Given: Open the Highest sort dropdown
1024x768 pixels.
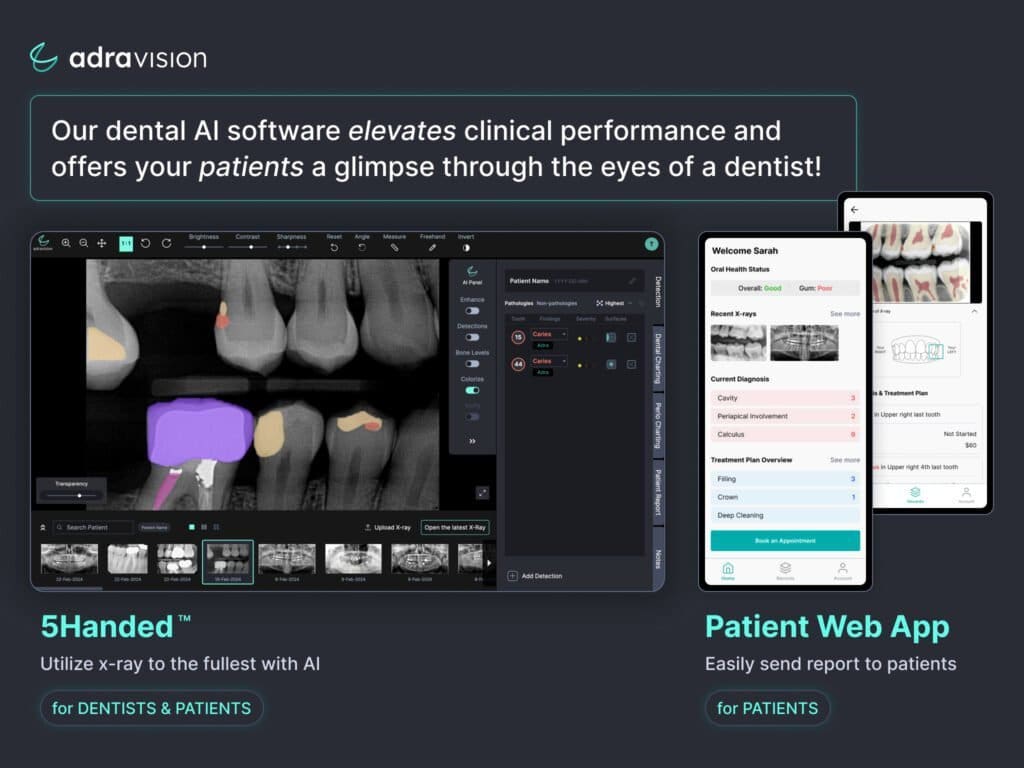Looking at the screenshot, I should pos(614,303).
